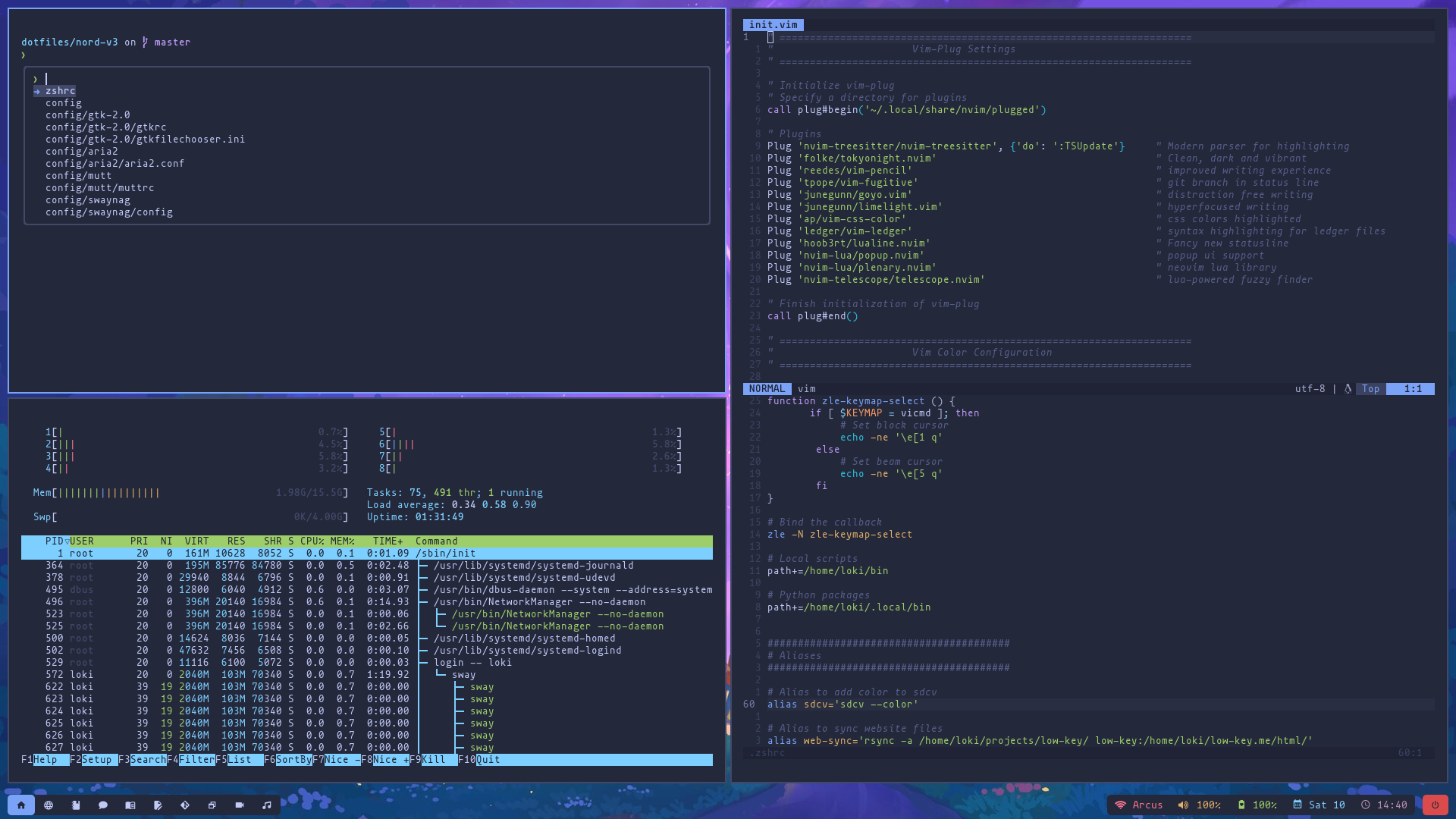Viewport: 1456px width, 819px height.
Task: Click the alias web-sync line
Action: tap(1040, 741)
